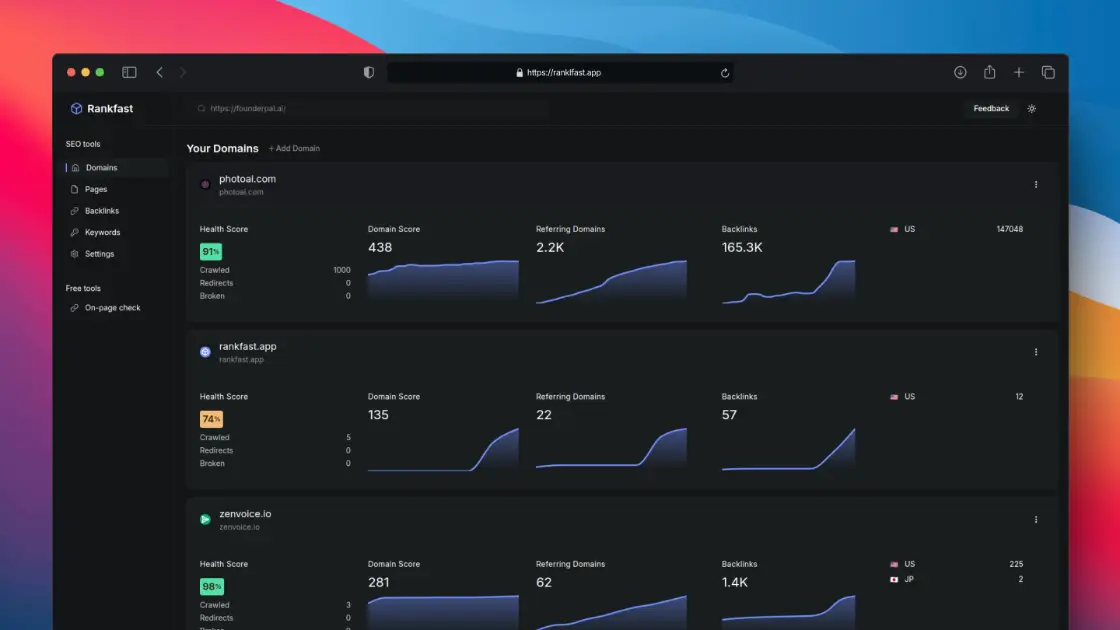Click photoai.com Domain Score chart
Image resolution: width=1120 pixels, height=630 pixels.
coord(443,279)
